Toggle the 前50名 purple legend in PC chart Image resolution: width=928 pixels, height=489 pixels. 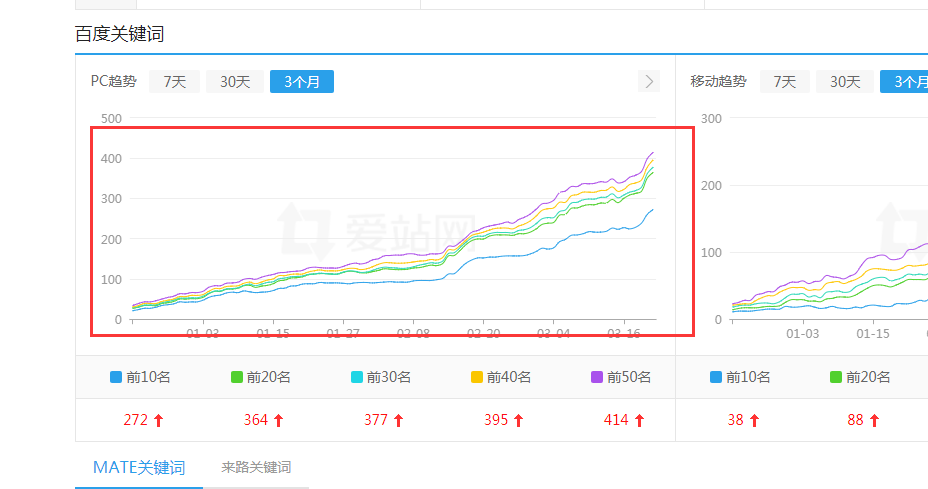coord(620,377)
